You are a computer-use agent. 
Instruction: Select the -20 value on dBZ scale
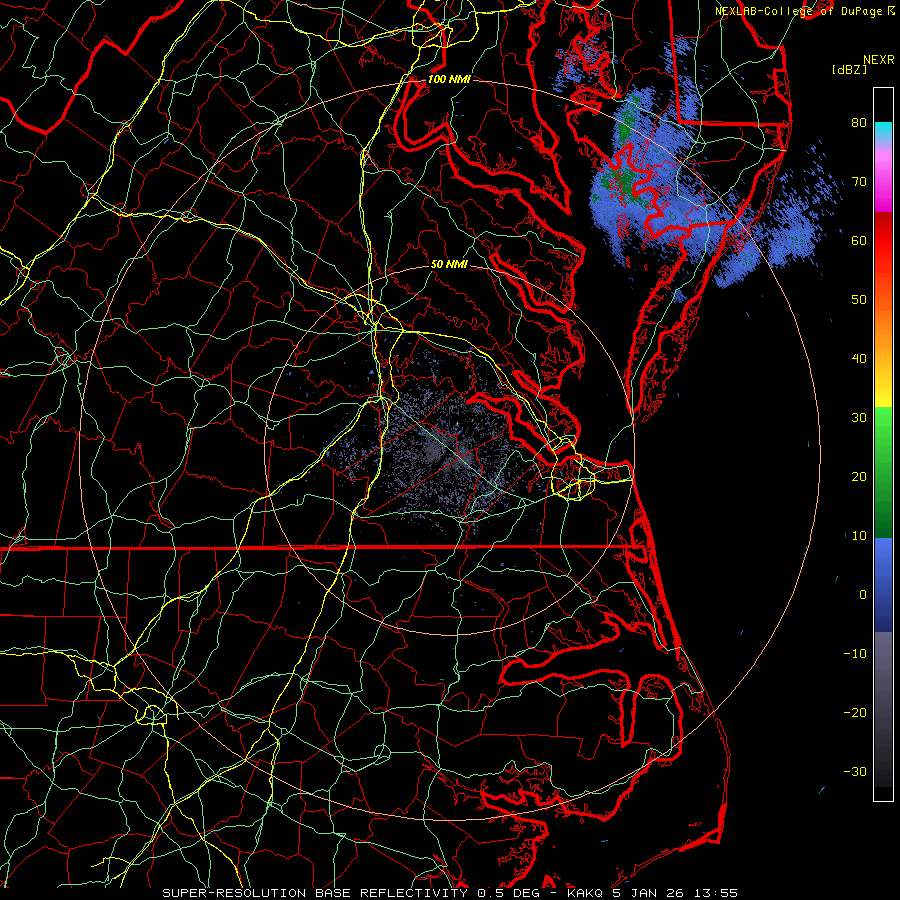(855, 712)
